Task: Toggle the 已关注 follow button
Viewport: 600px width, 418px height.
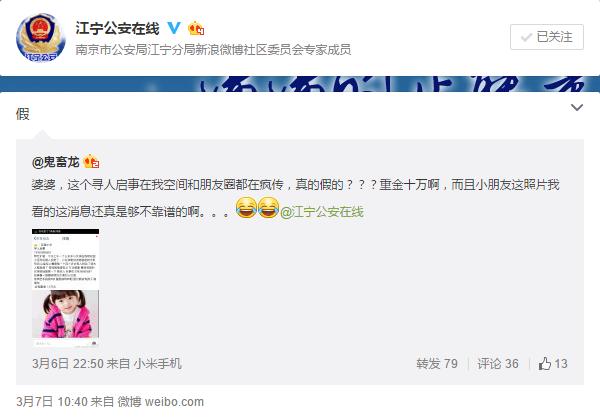Action: tap(547, 37)
